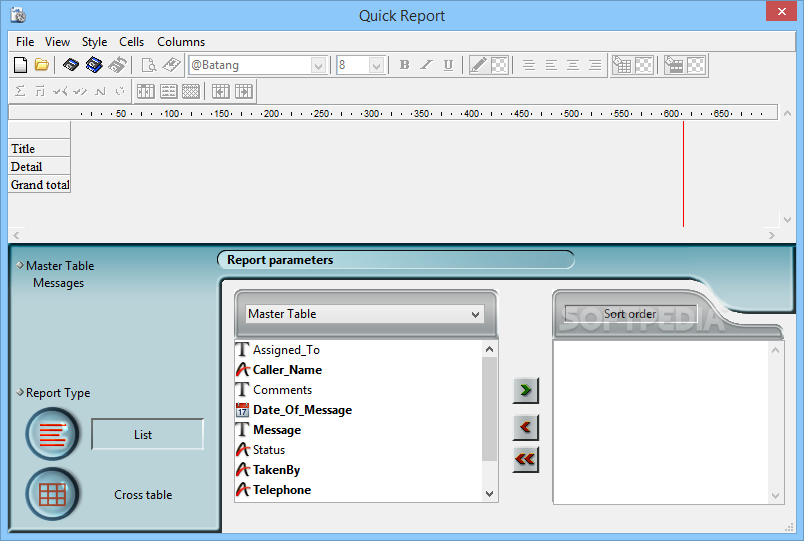Open the Columns menu

coord(181,42)
